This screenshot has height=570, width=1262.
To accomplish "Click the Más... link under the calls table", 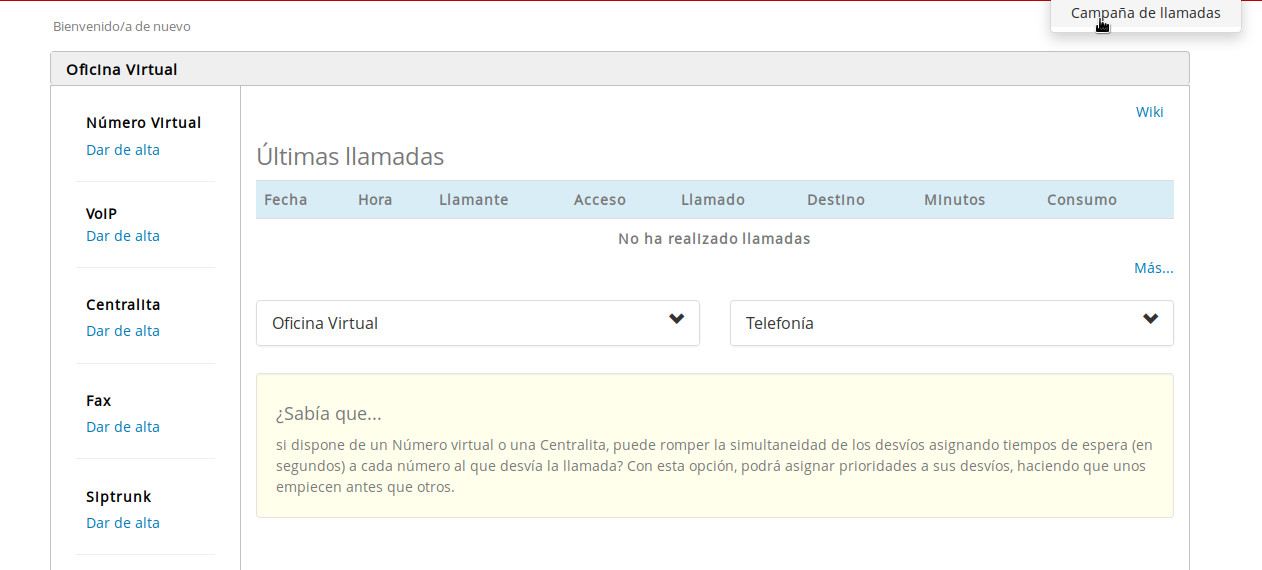I will 1153,268.
